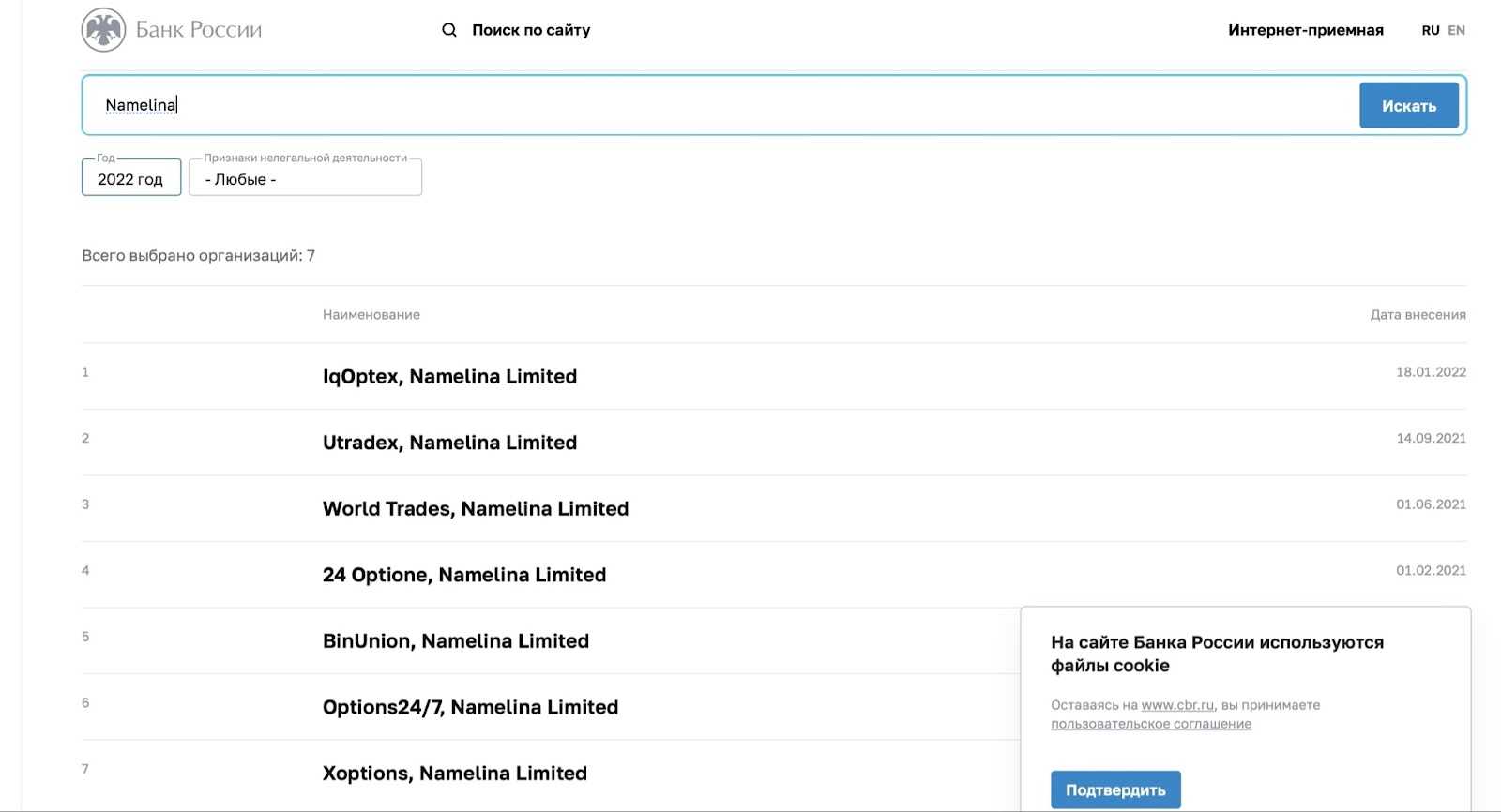Image resolution: width=1501 pixels, height=812 pixels.
Task: Open the 'Поиск по сайту' site search
Action: pos(530,30)
